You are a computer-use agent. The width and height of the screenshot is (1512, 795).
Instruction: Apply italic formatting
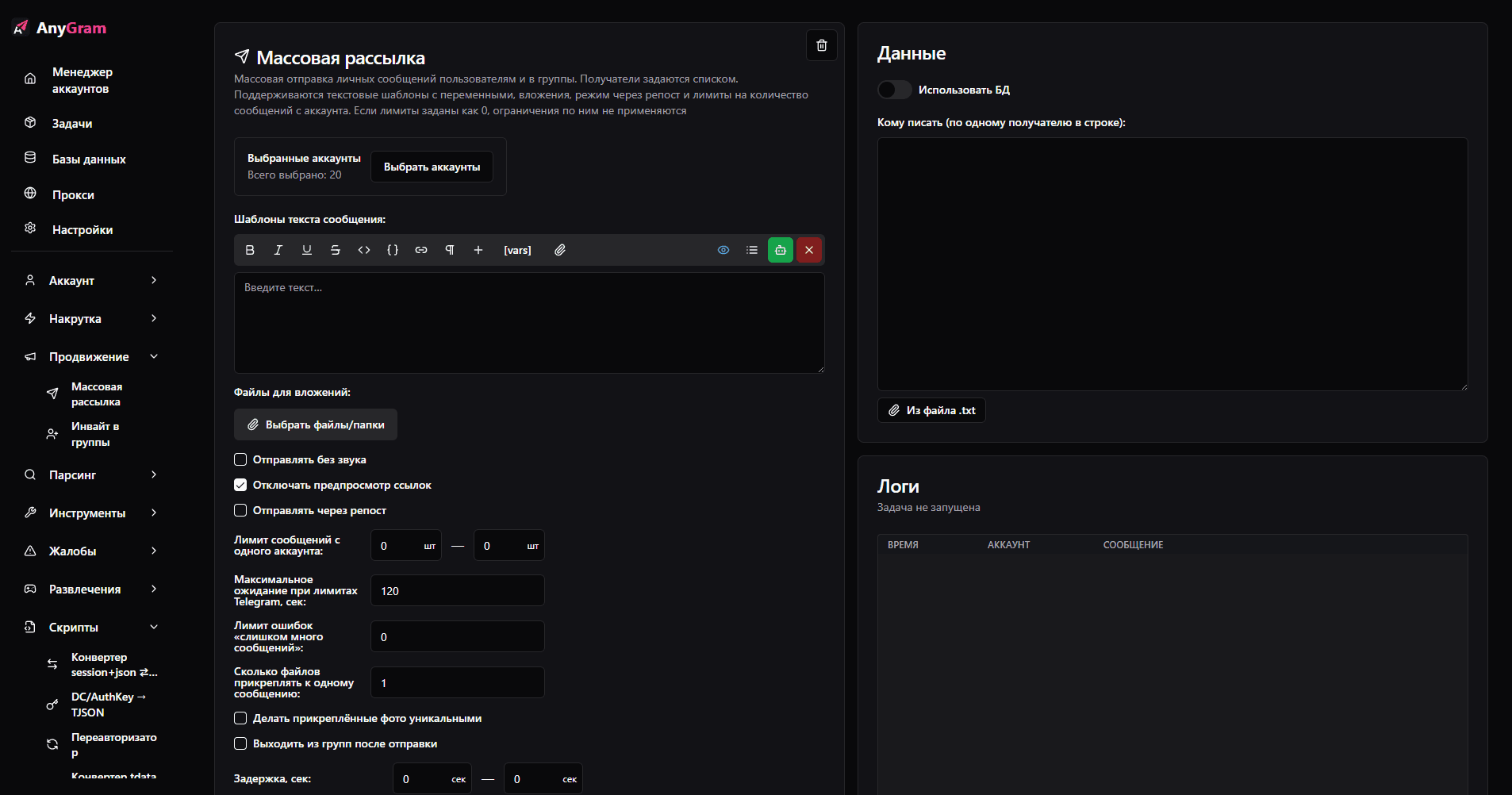coord(278,250)
